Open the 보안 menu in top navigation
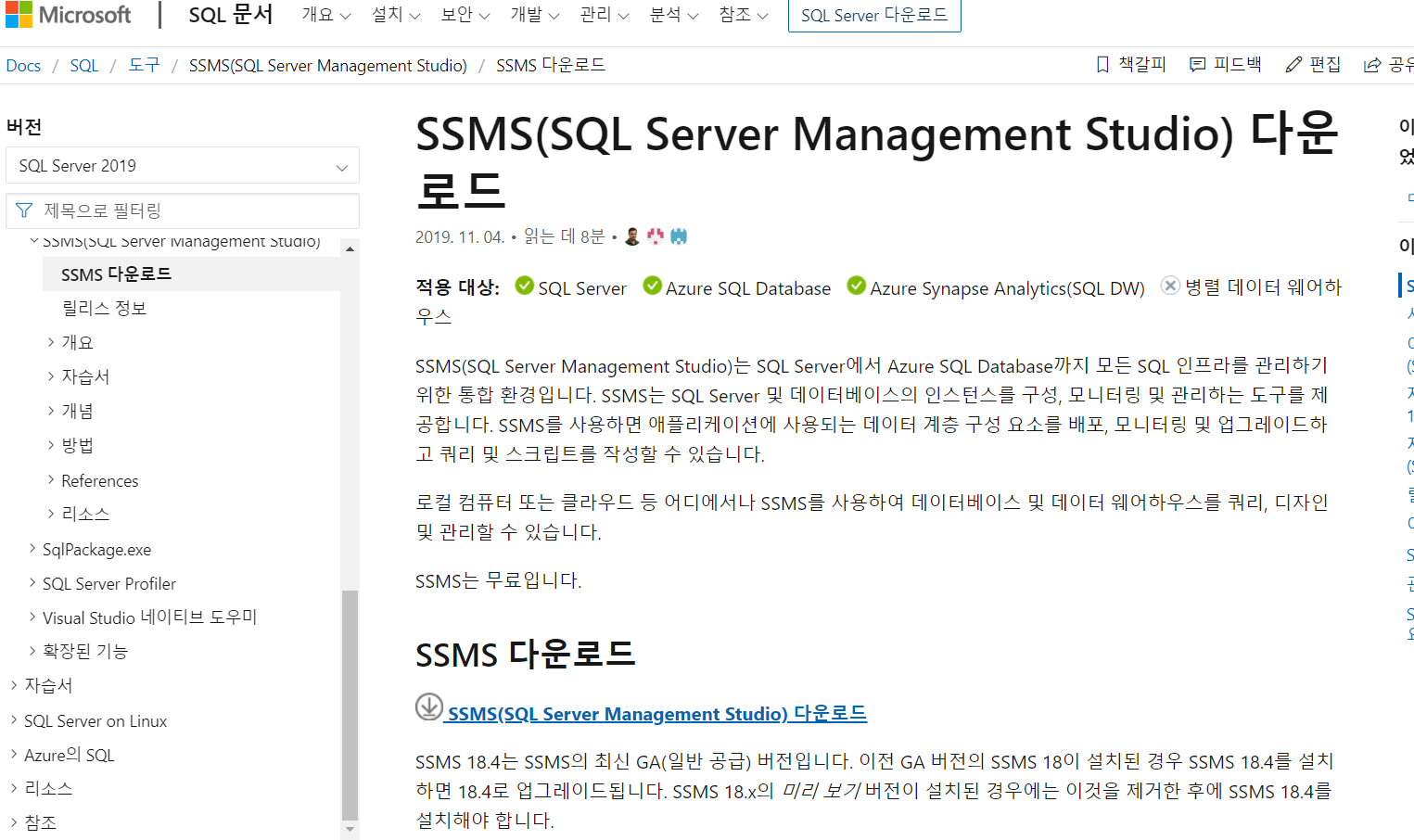The width and height of the screenshot is (1414, 840). coord(465,15)
